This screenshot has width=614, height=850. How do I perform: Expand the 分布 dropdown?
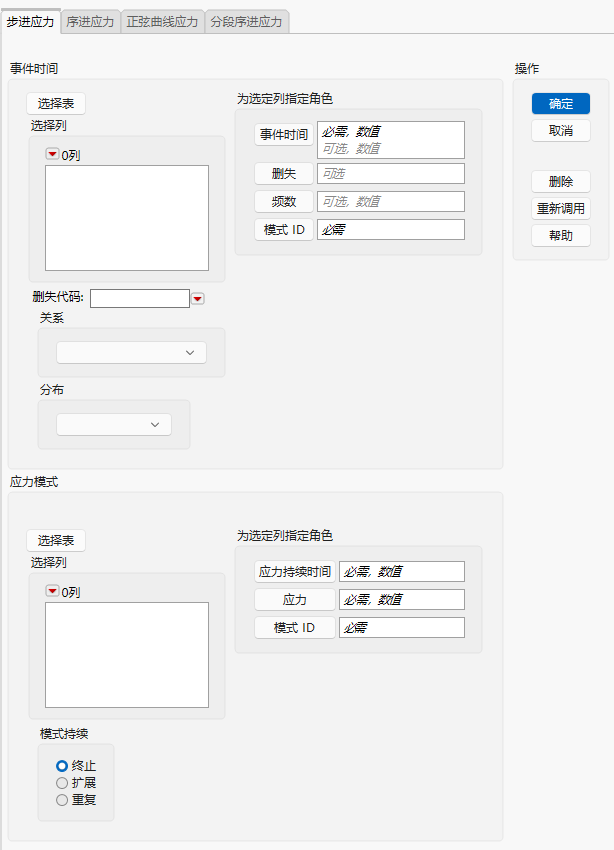[x=114, y=424]
